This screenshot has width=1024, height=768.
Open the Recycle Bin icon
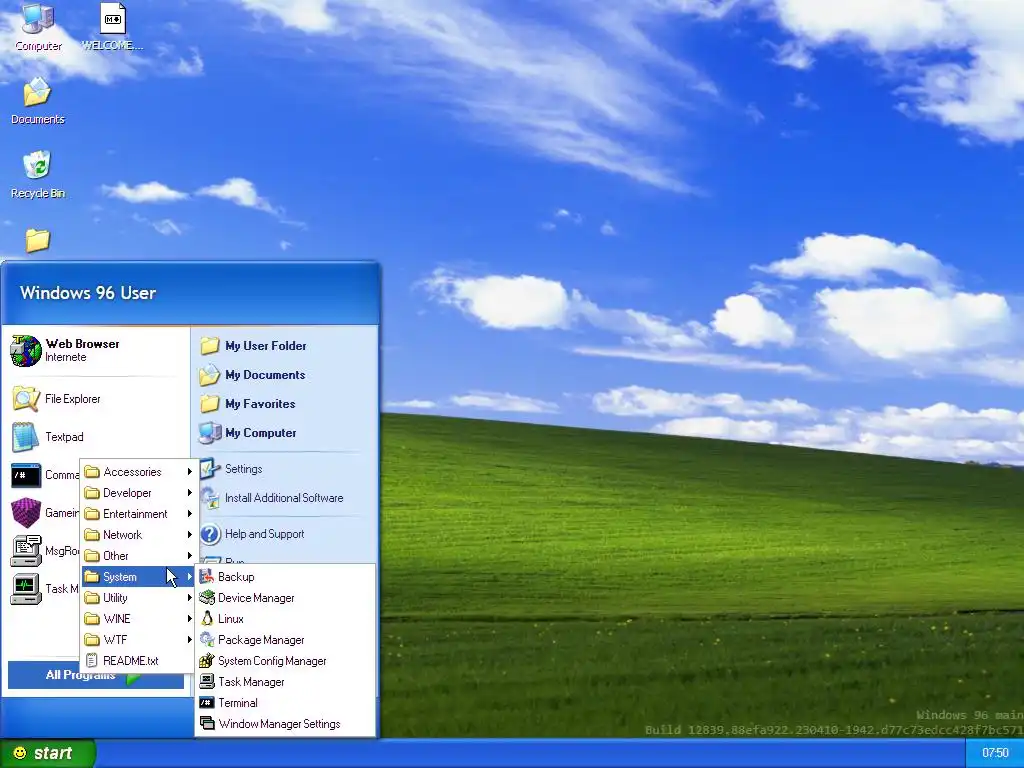38,175
